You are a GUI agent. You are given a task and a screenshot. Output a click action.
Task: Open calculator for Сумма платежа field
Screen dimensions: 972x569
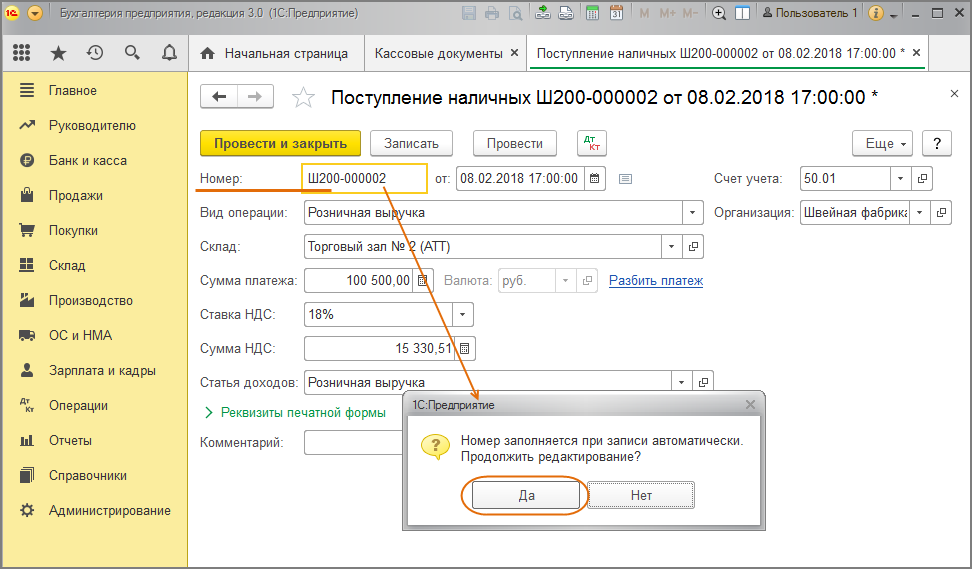(423, 281)
